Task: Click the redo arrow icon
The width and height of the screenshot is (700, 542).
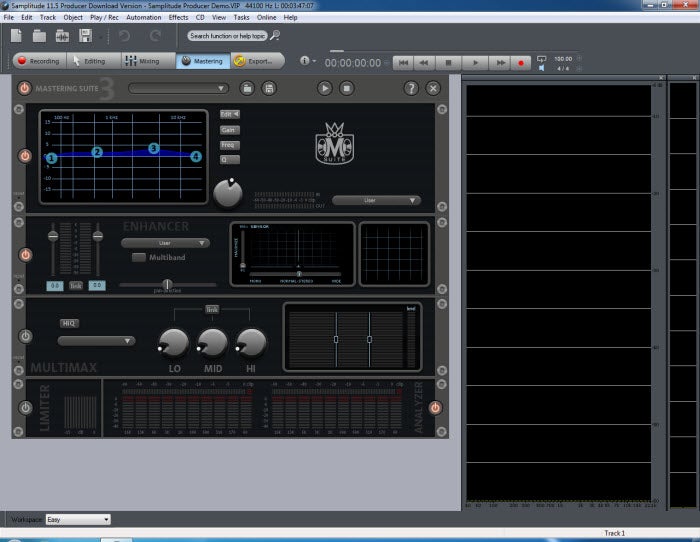Action: tap(155, 36)
